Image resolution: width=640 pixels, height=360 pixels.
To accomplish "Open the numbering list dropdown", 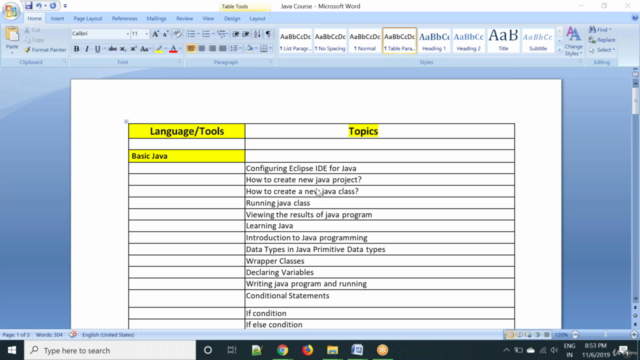I will click(x=213, y=34).
